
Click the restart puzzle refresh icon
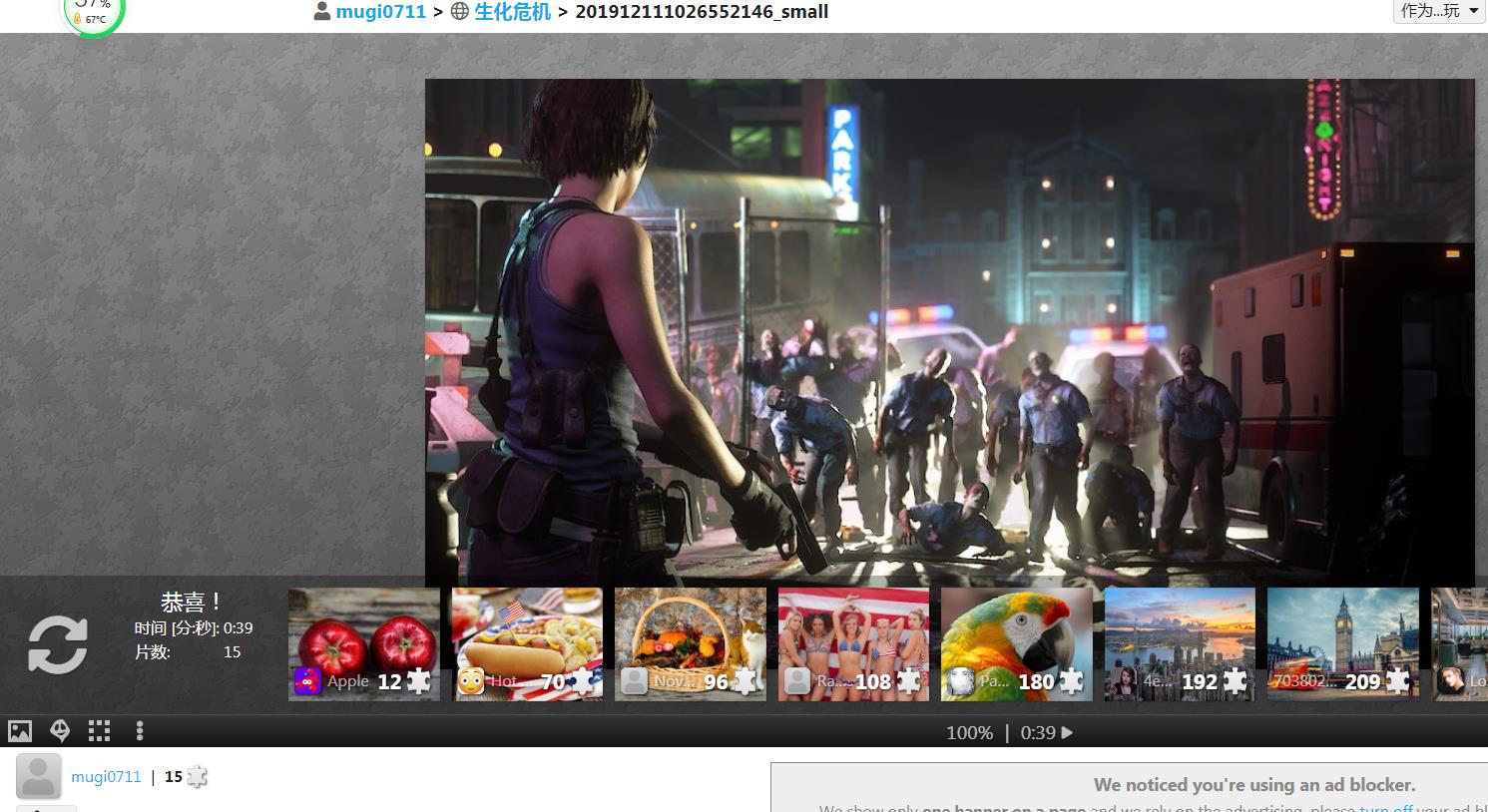pyautogui.click(x=58, y=644)
